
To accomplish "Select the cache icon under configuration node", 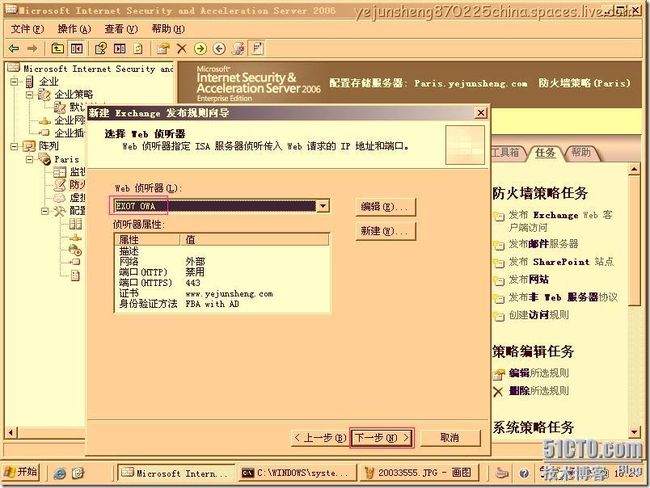I will coord(75,250).
